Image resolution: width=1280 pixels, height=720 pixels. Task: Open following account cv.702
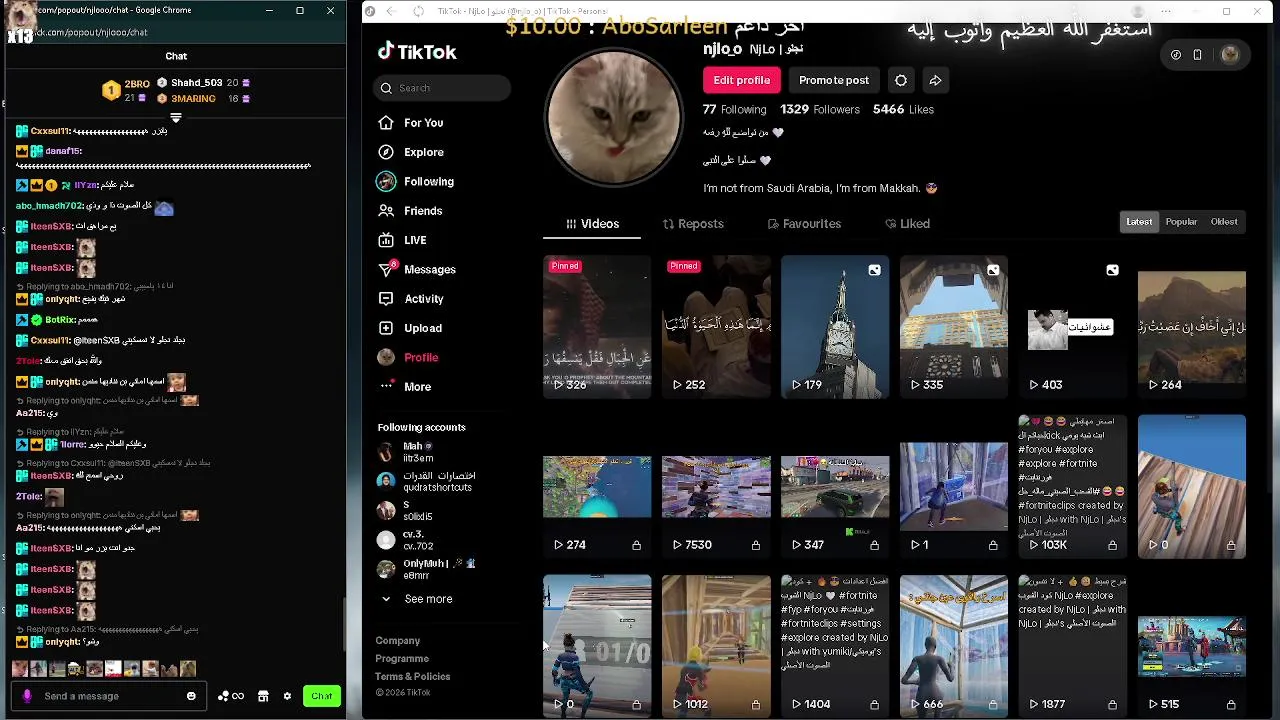[405, 540]
